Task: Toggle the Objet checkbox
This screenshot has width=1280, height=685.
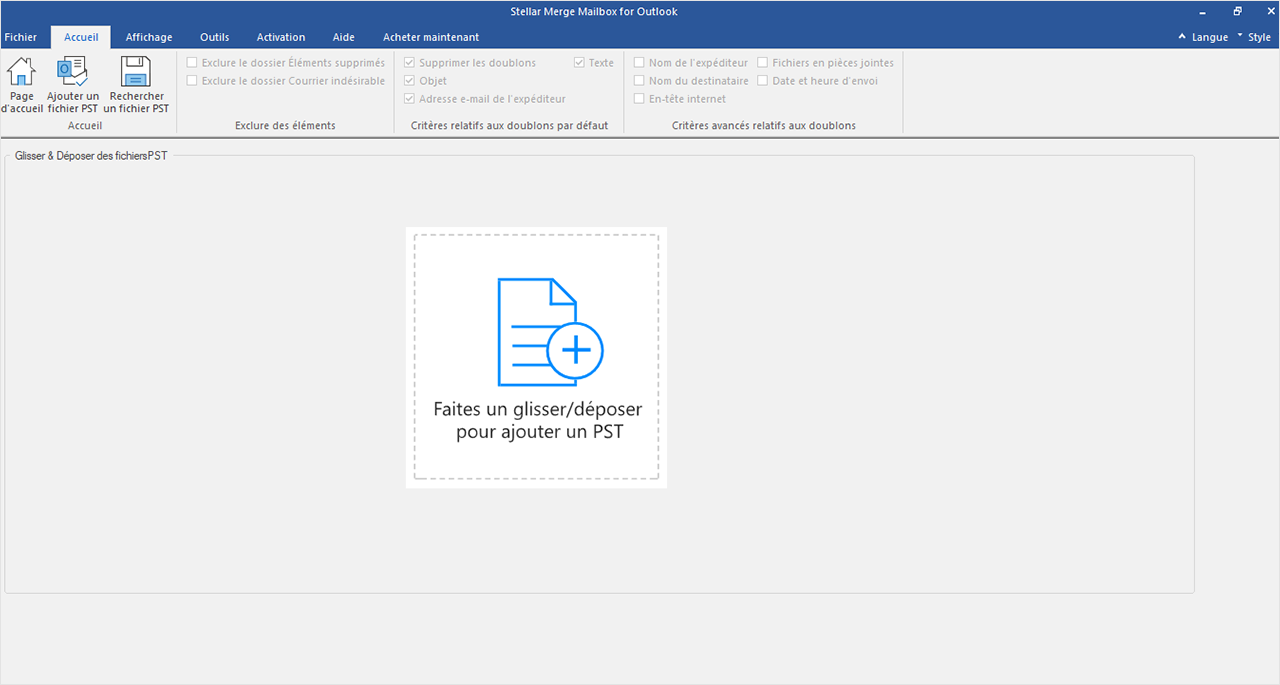Action: 410,81
